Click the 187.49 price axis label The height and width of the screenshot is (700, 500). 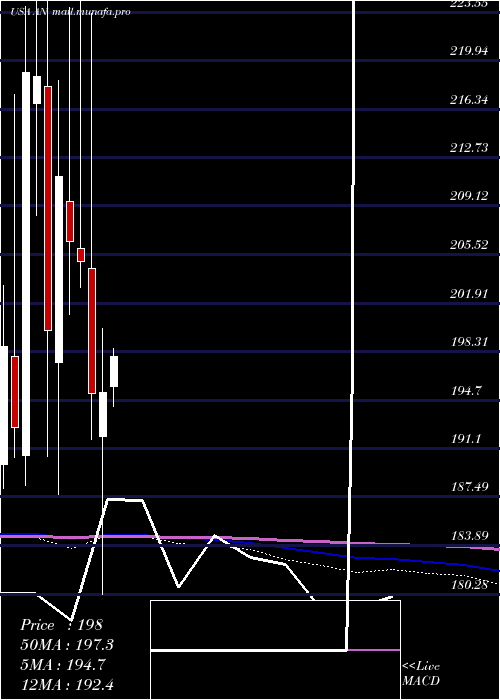point(468,487)
